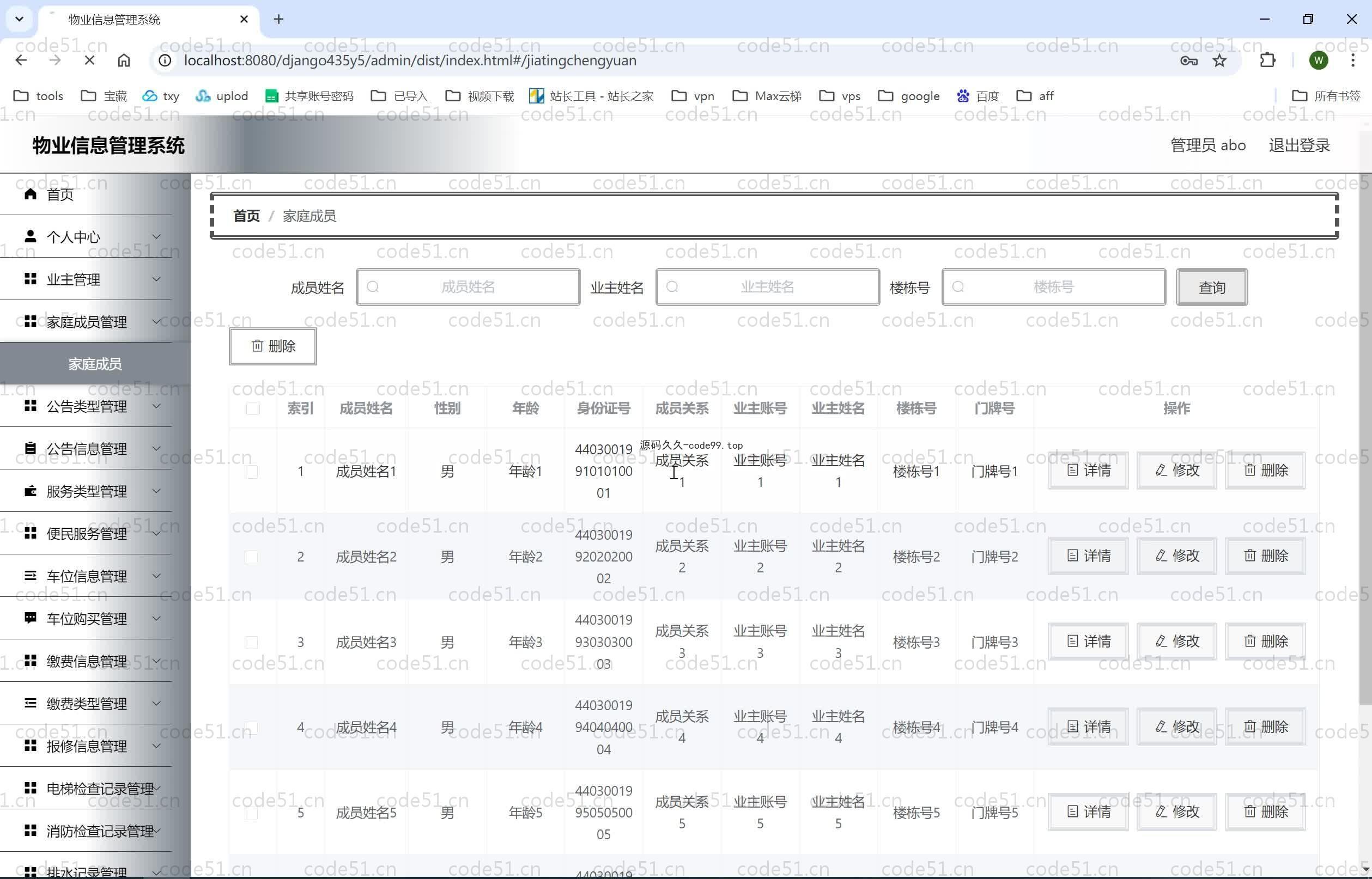Click the batch 删除 button above the table
The image size is (1372, 879).
pos(273,346)
